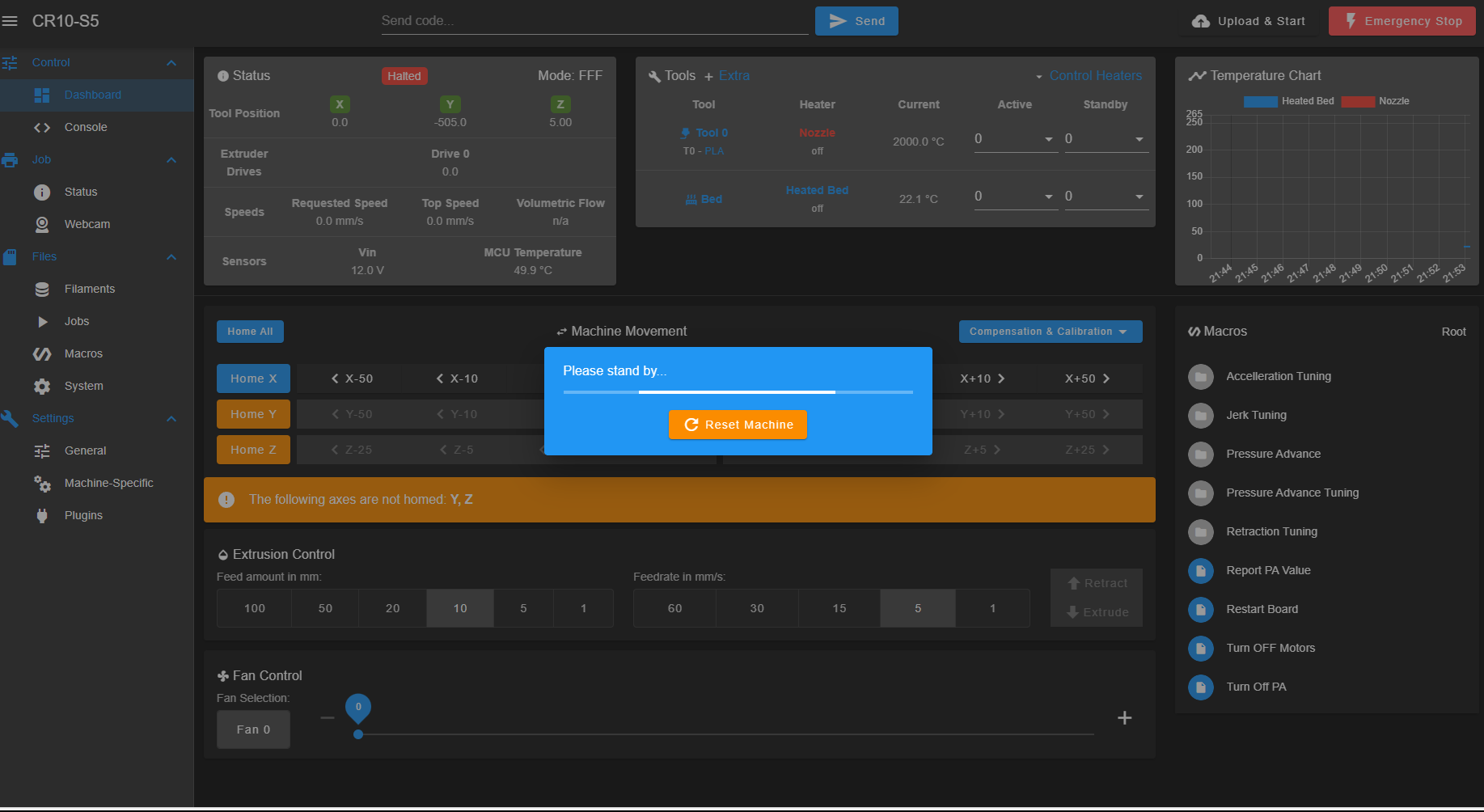
Task: Click the Restart Board file icon
Action: click(x=1201, y=609)
